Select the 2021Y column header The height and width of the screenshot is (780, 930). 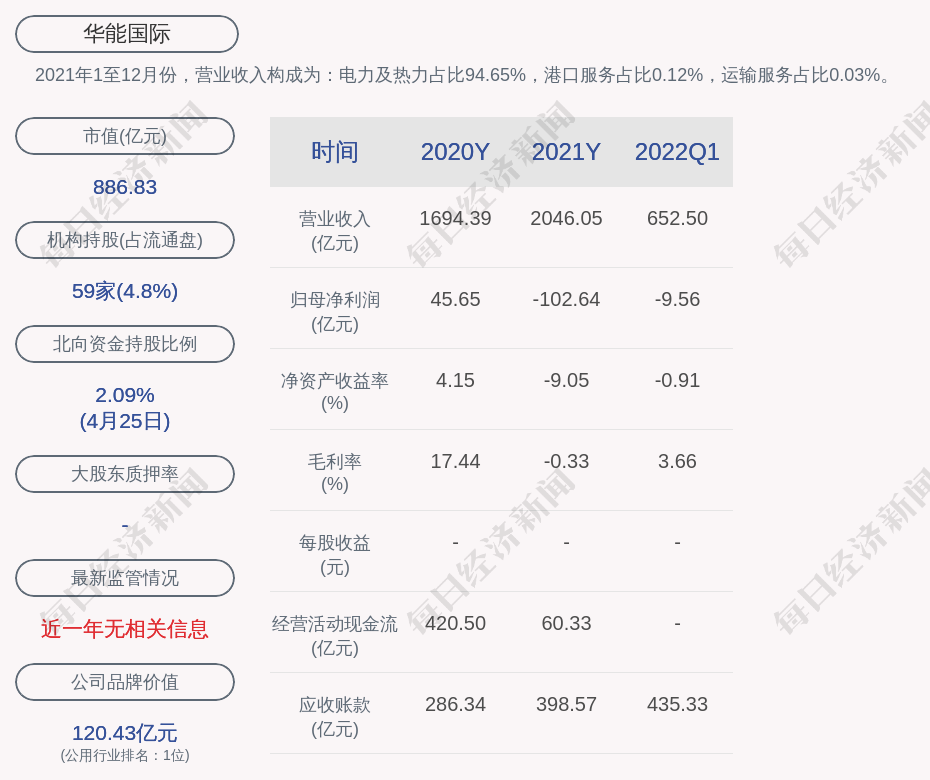click(566, 152)
